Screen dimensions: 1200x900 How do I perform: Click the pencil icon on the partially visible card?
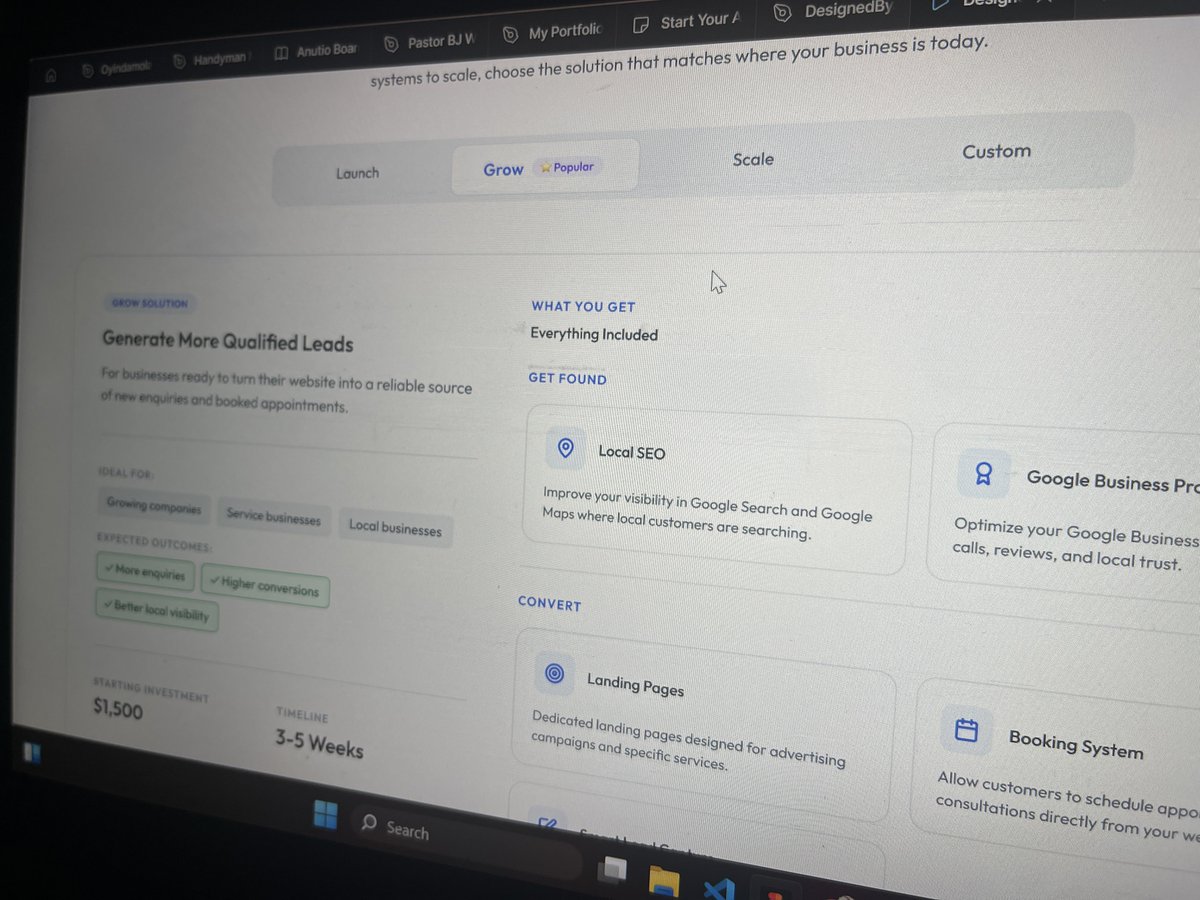tap(547, 824)
